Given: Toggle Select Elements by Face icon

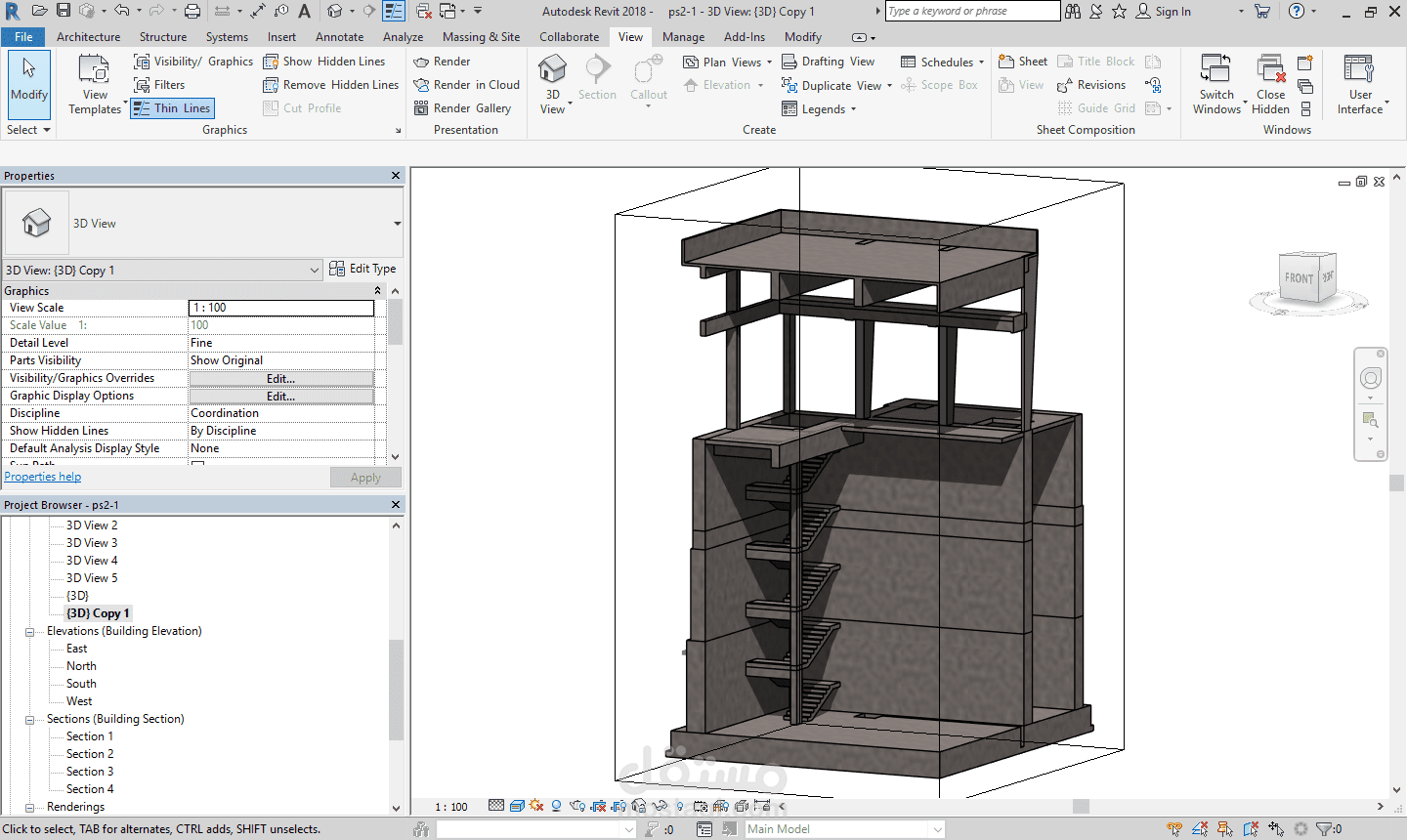Looking at the screenshot, I should click(x=1251, y=829).
